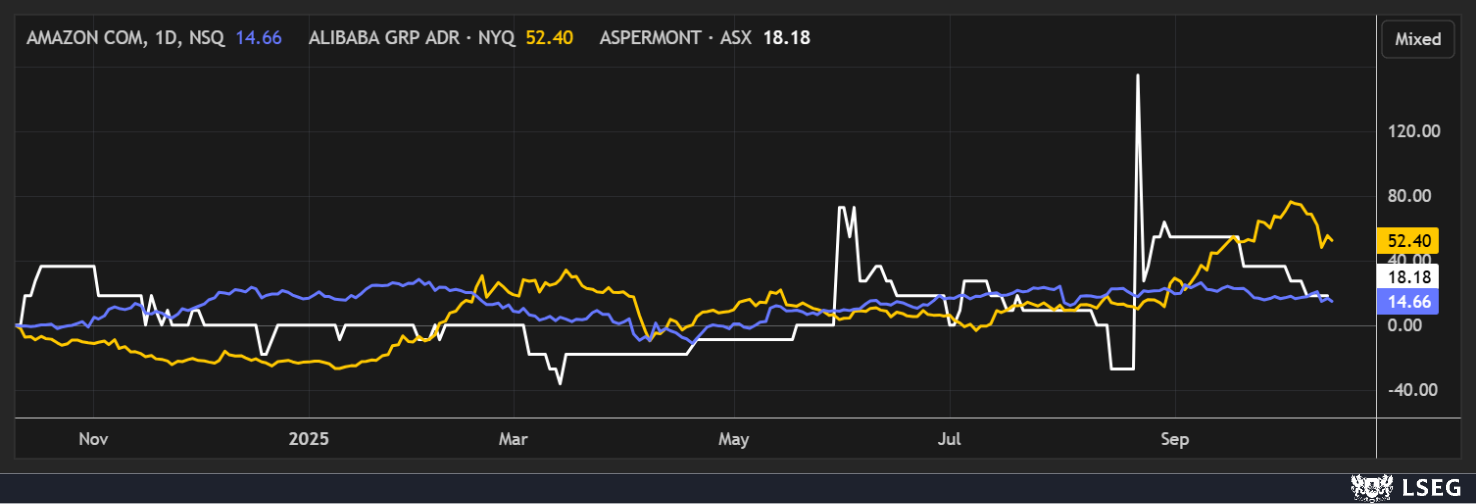Image resolution: width=1476 pixels, height=504 pixels.
Task: Click the Nov time axis label
Action: click(x=92, y=439)
